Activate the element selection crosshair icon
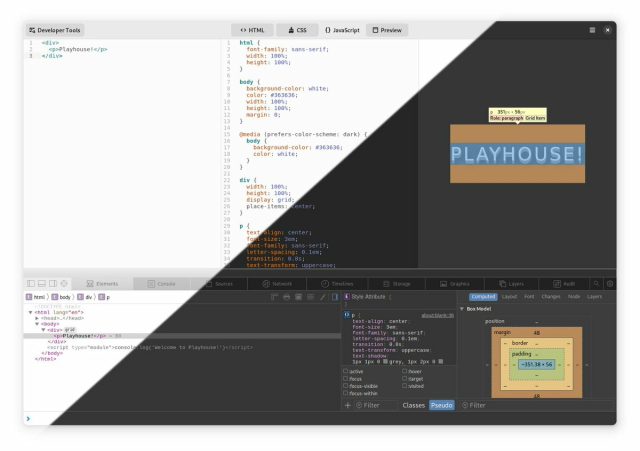Image resolution: width=640 pixels, height=451 pixels. point(64,283)
